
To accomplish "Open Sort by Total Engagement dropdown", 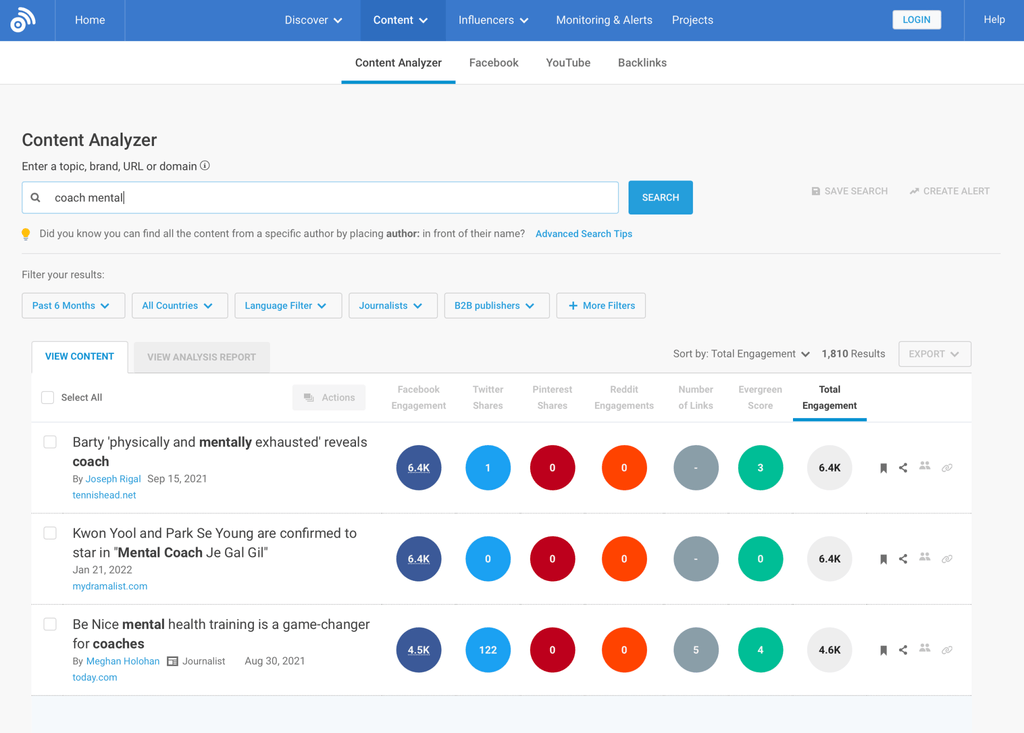I will click(741, 354).
